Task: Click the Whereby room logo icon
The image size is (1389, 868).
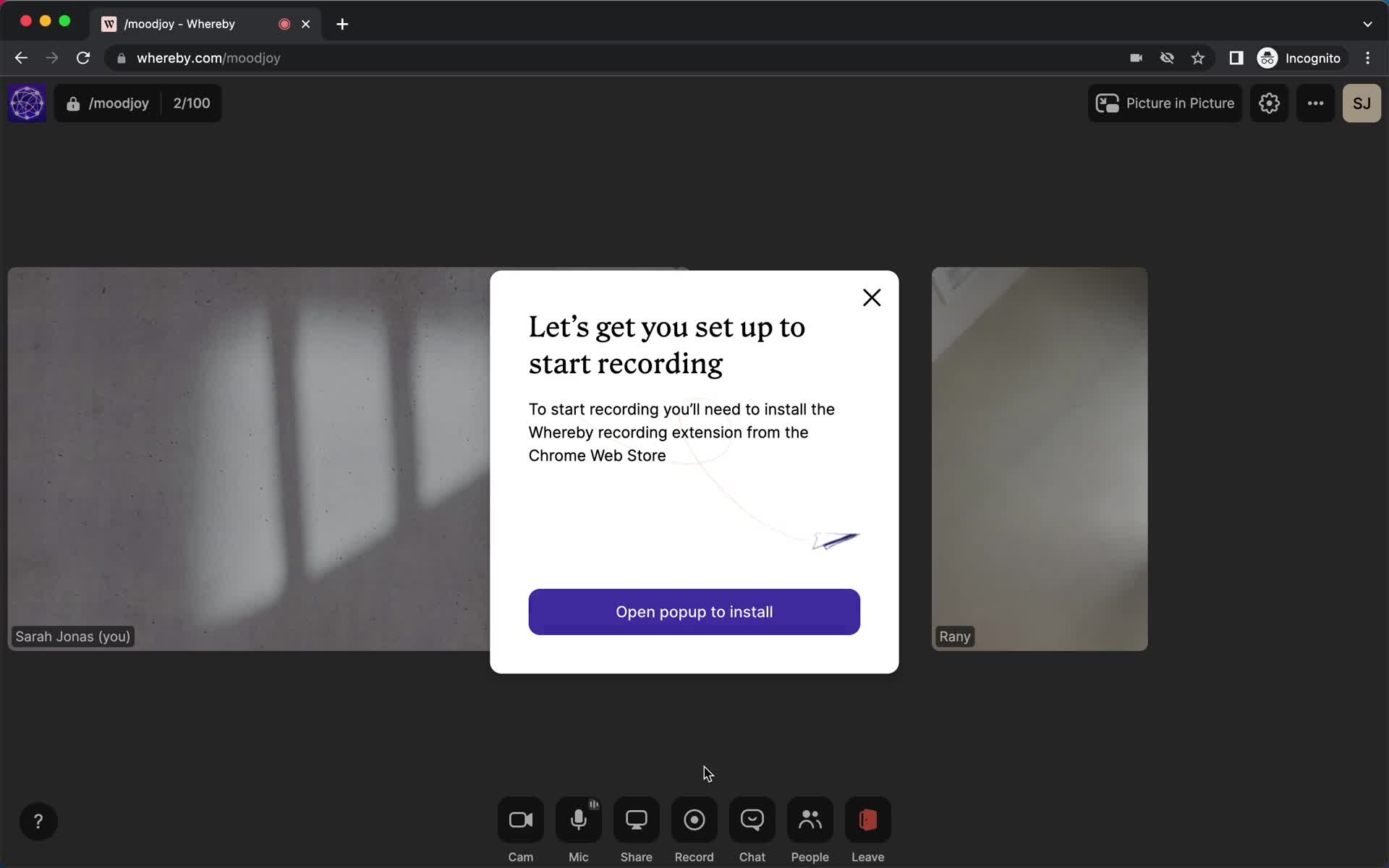Action: click(x=27, y=103)
